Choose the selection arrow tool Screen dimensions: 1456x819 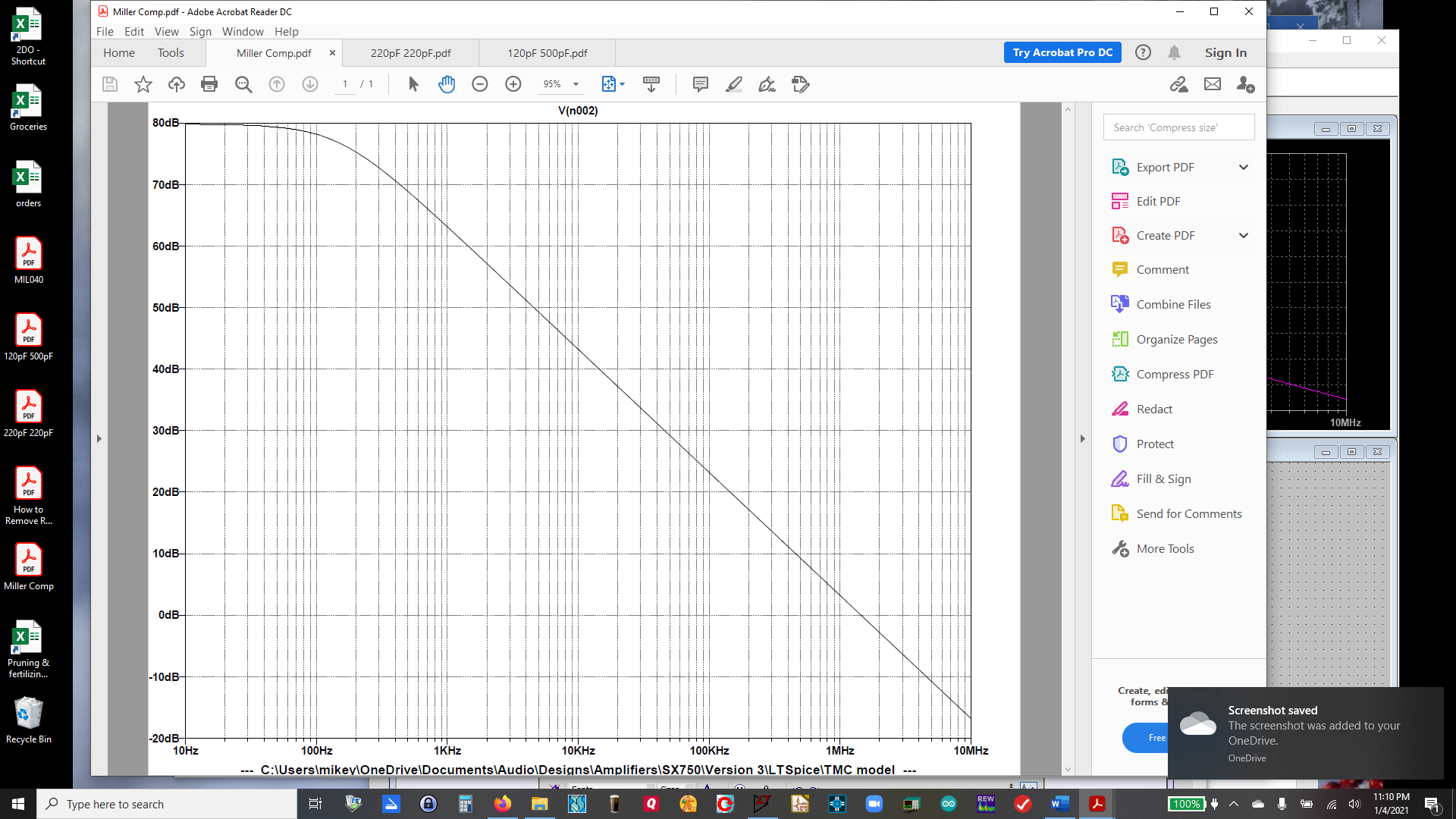[x=413, y=84]
